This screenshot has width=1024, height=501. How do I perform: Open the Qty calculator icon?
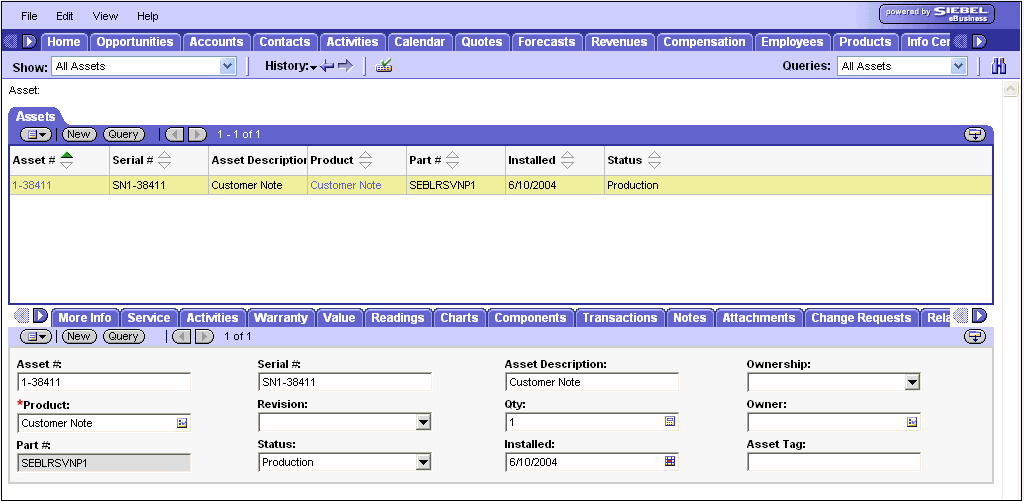coord(669,422)
